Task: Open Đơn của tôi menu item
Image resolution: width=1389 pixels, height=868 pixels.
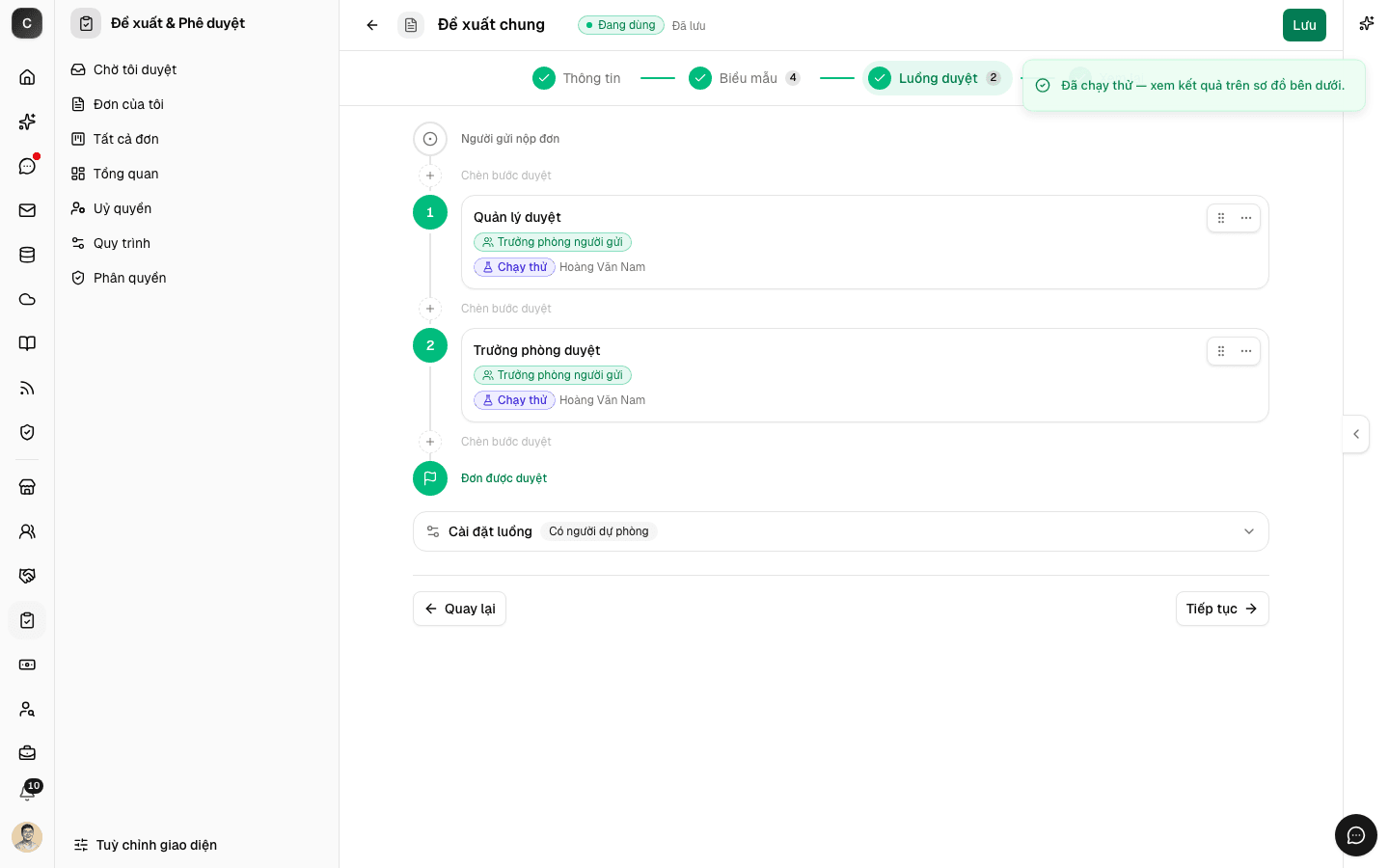Action: tap(197, 104)
